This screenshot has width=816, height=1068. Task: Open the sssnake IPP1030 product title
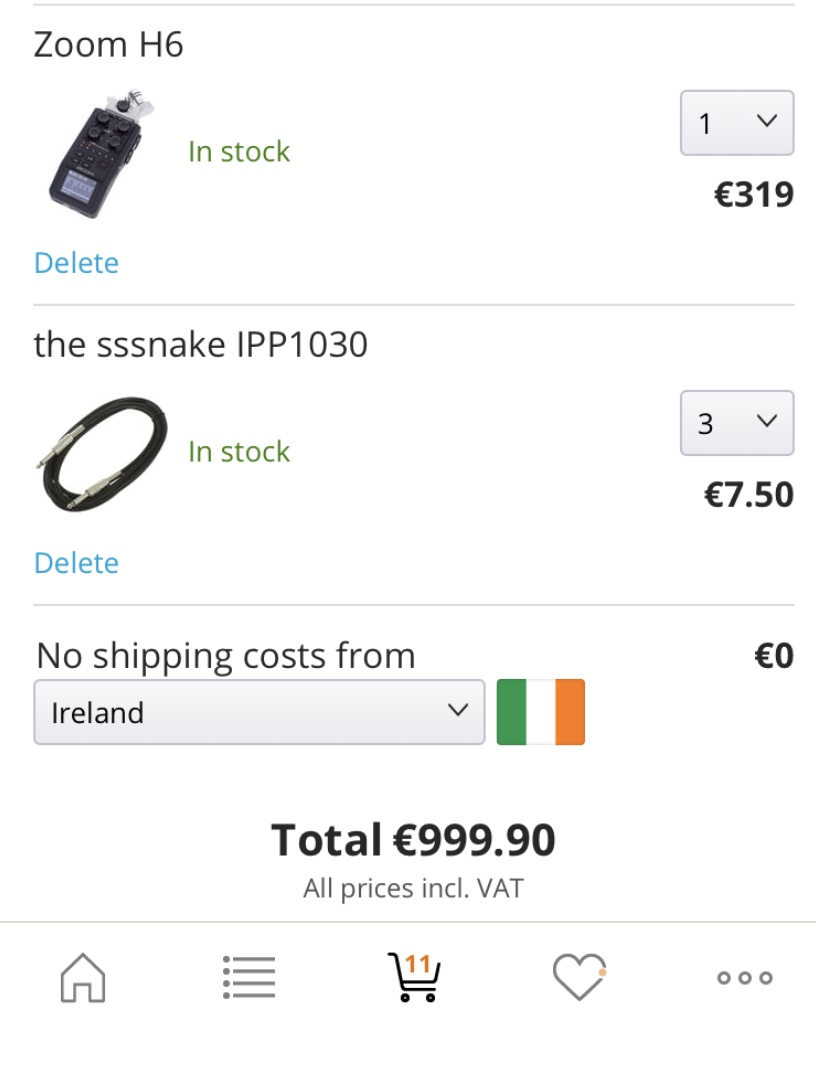[x=200, y=345]
